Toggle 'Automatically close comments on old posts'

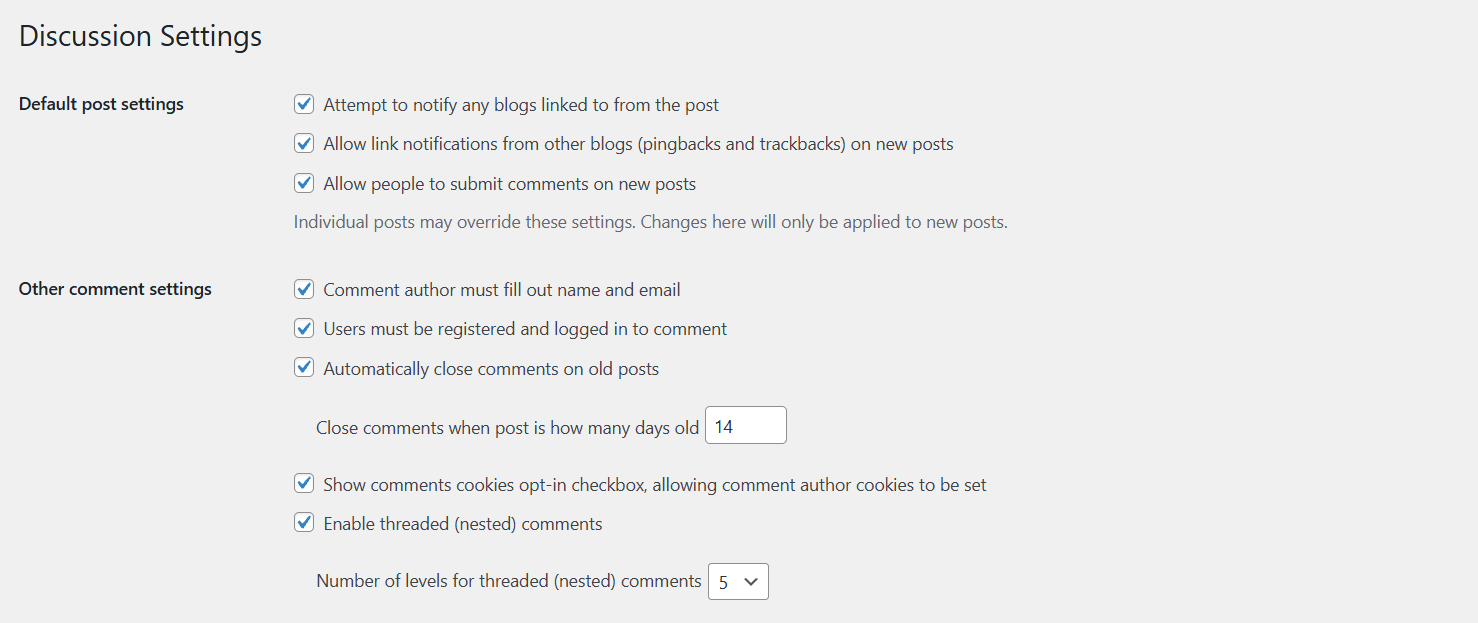304,367
